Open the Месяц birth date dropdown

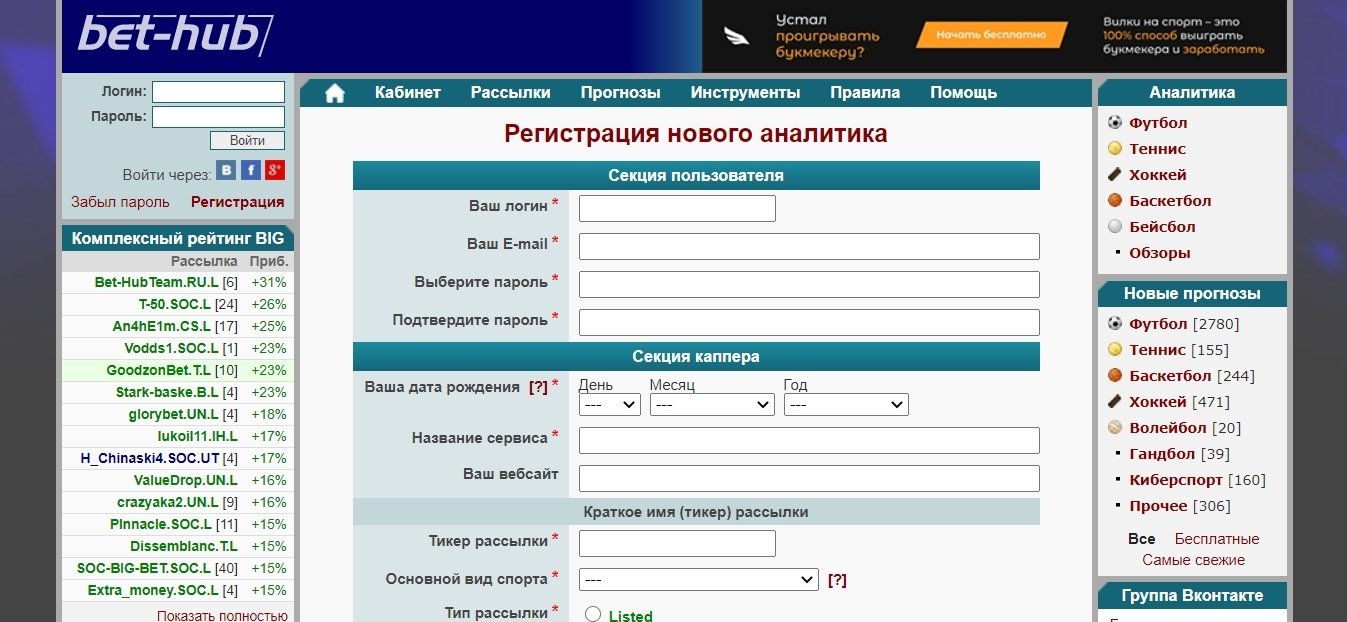tap(711, 405)
